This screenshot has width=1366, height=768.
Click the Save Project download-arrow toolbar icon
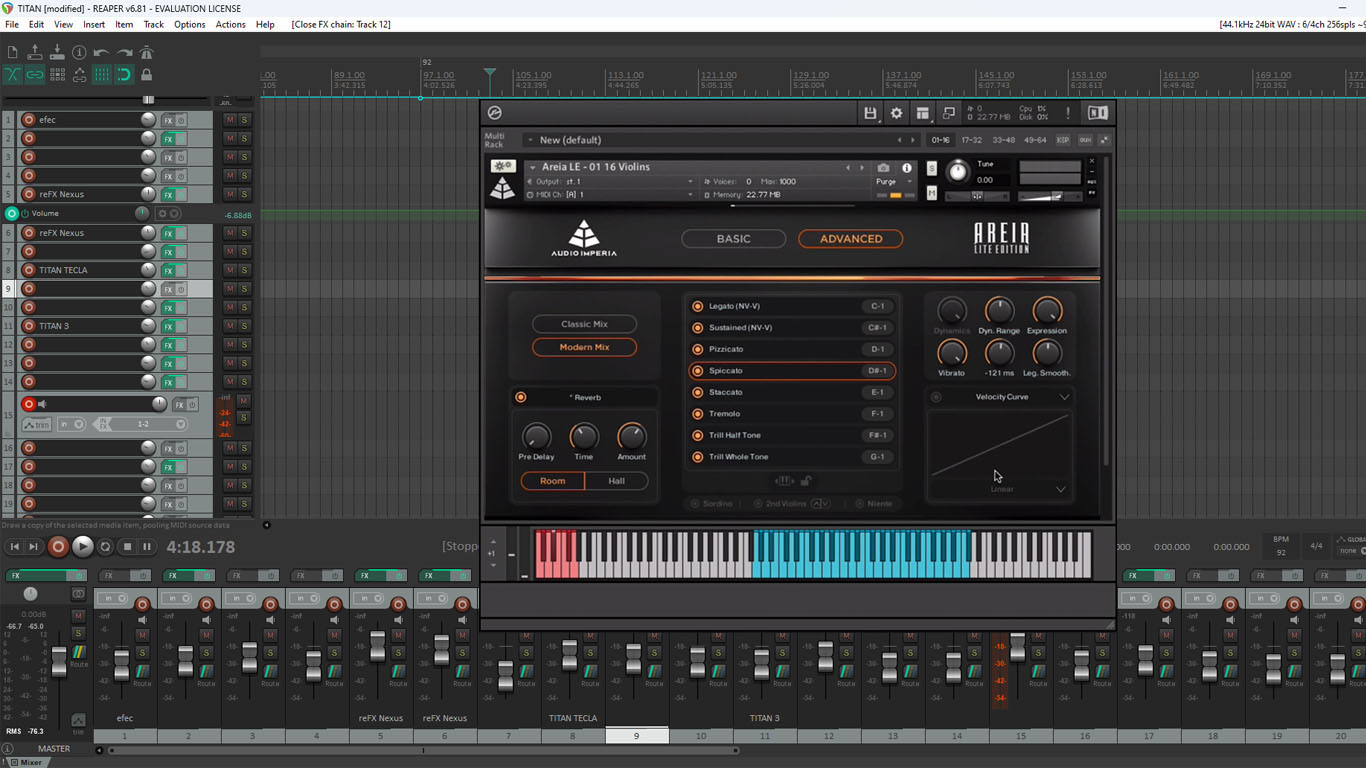tap(57, 52)
